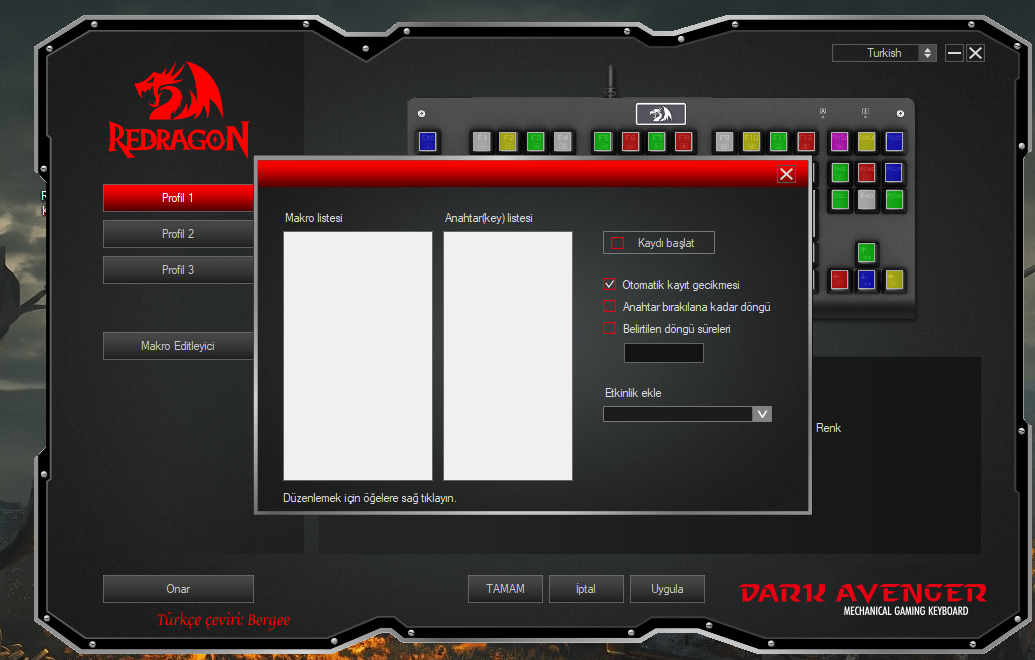Select the yellow ScrLk key
This screenshot has width=1035, height=660.
point(866,141)
